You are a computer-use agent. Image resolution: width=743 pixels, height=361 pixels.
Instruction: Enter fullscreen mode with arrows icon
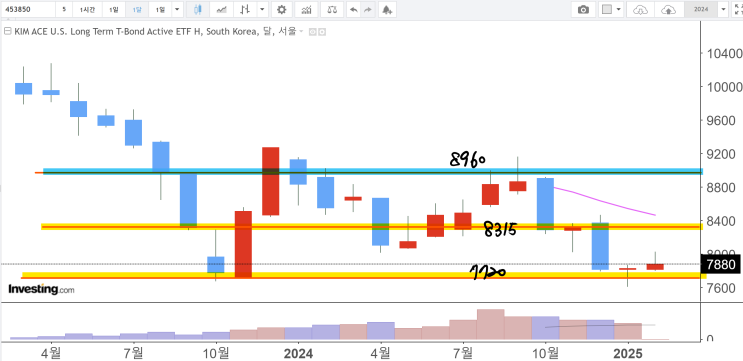point(738,9)
